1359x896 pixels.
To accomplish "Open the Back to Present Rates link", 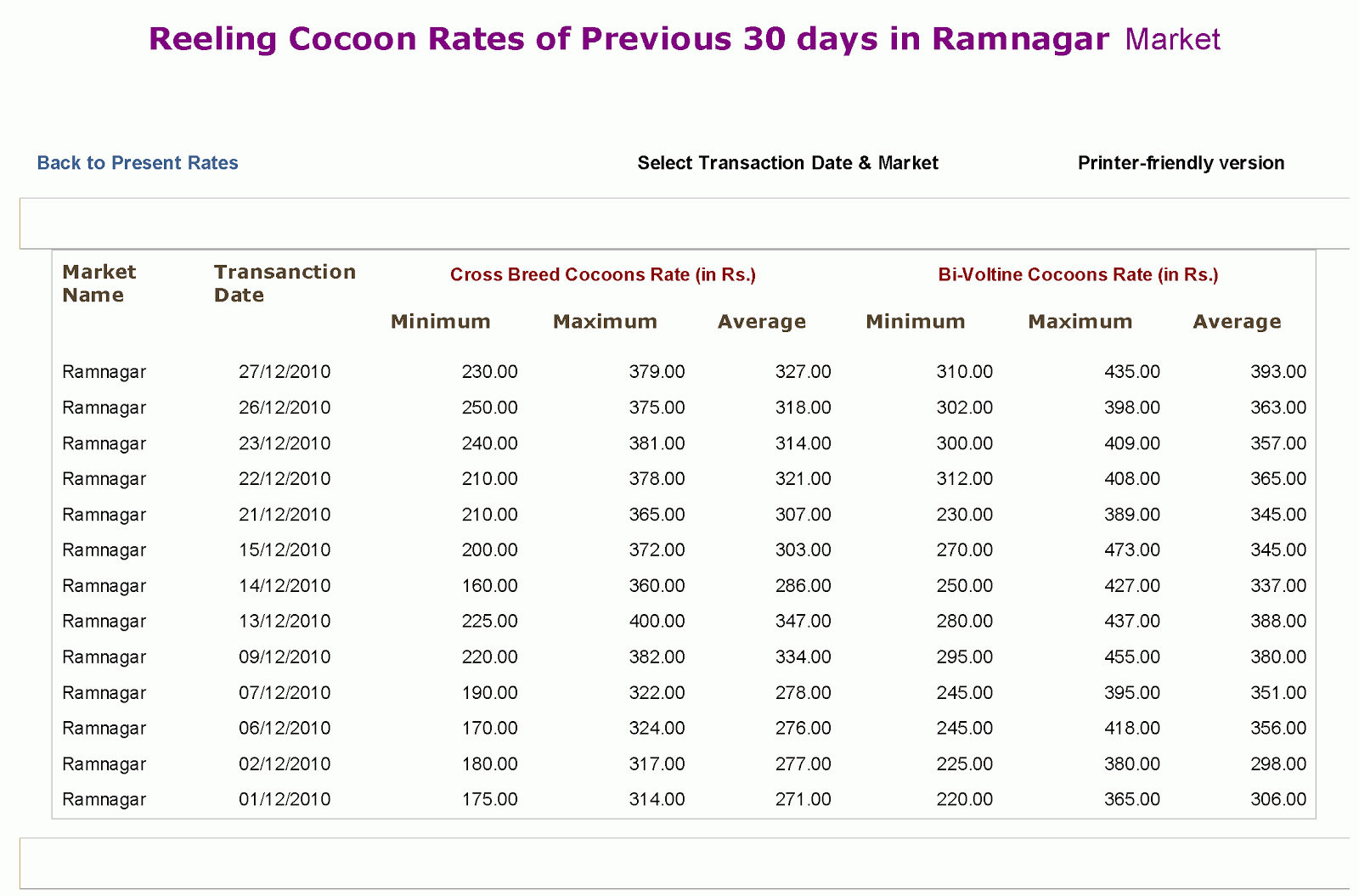I will coord(137,162).
